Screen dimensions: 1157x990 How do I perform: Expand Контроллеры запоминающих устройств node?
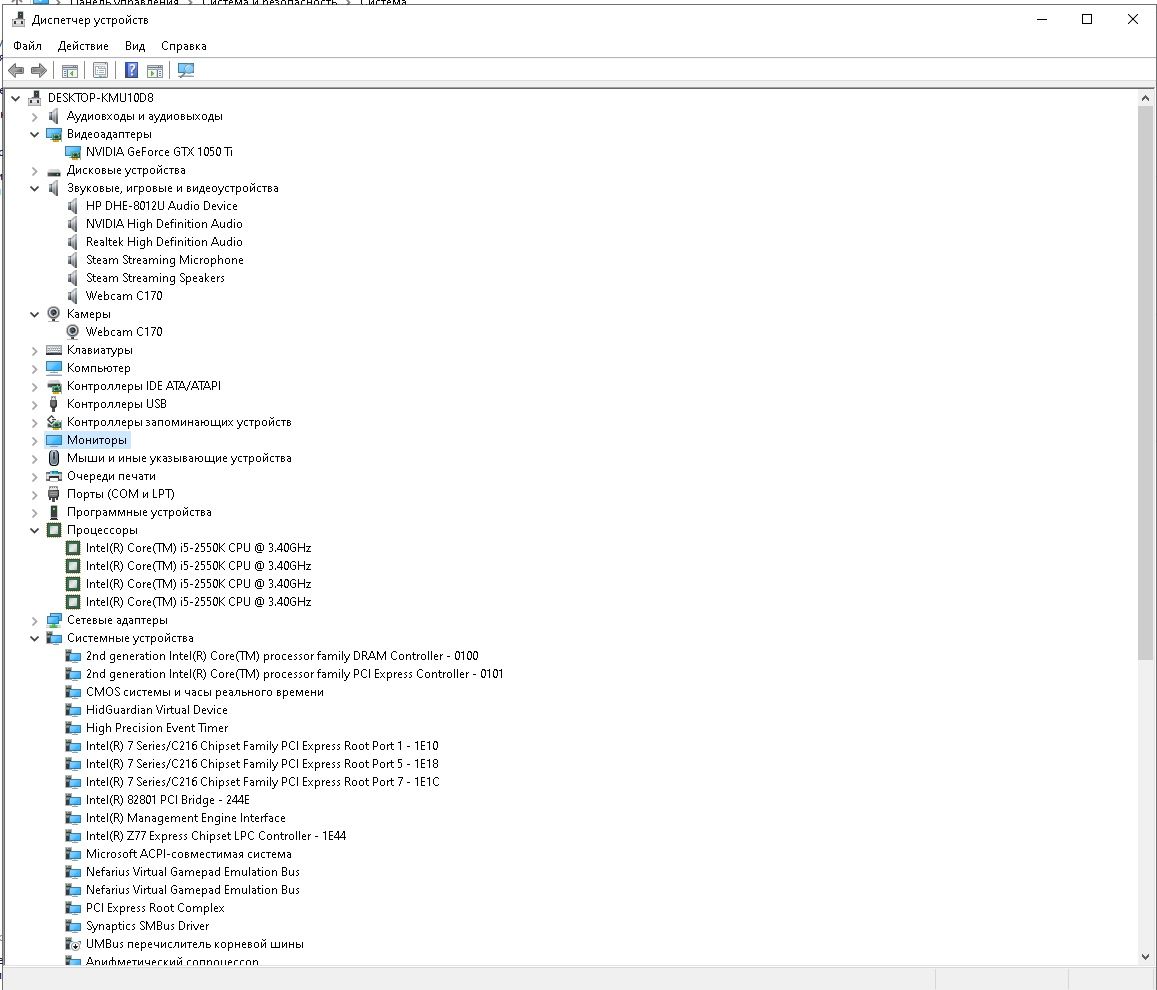[34, 422]
